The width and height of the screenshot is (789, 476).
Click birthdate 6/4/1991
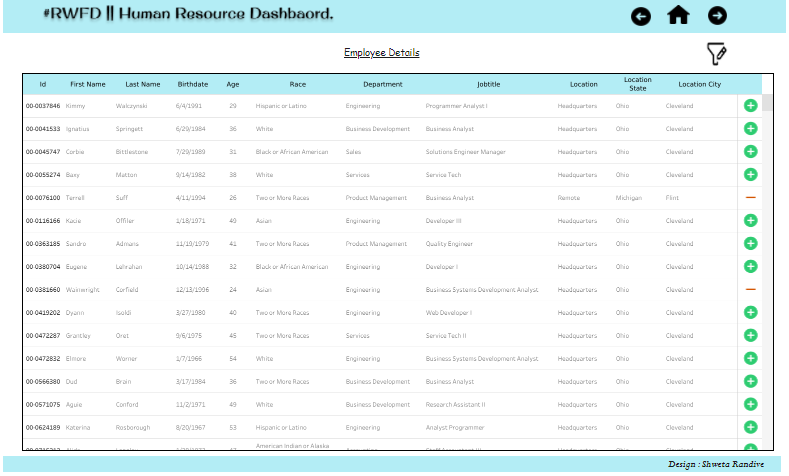(x=189, y=106)
